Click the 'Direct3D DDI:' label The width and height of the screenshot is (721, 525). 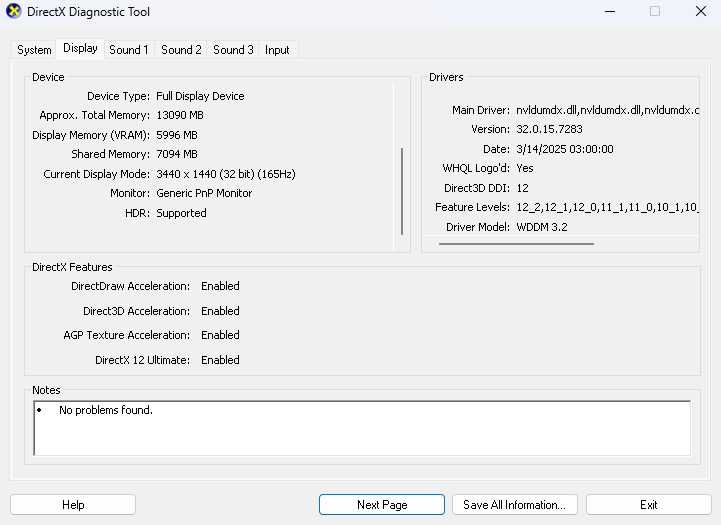[477, 188]
